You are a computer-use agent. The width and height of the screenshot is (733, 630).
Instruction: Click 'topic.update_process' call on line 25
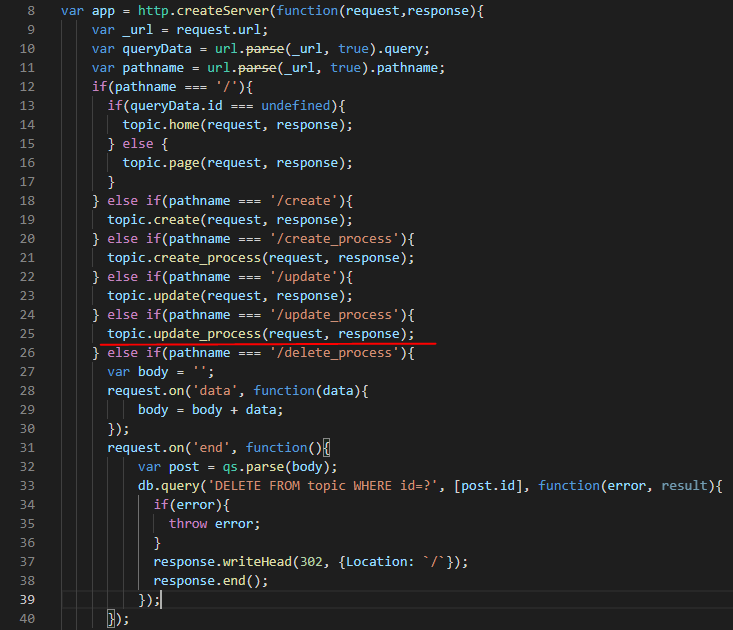(184, 334)
